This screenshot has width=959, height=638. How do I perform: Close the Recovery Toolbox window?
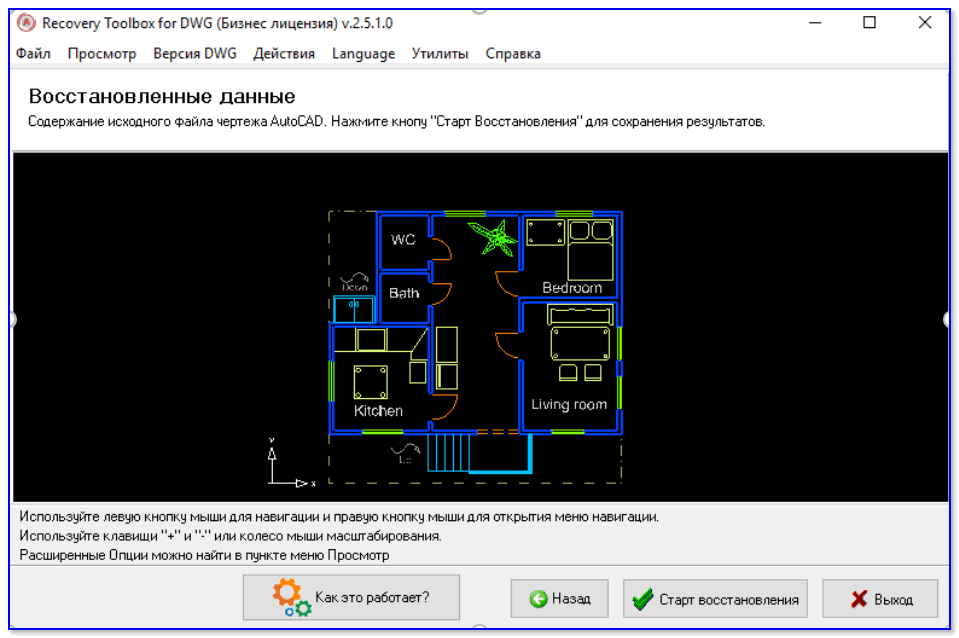click(925, 23)
